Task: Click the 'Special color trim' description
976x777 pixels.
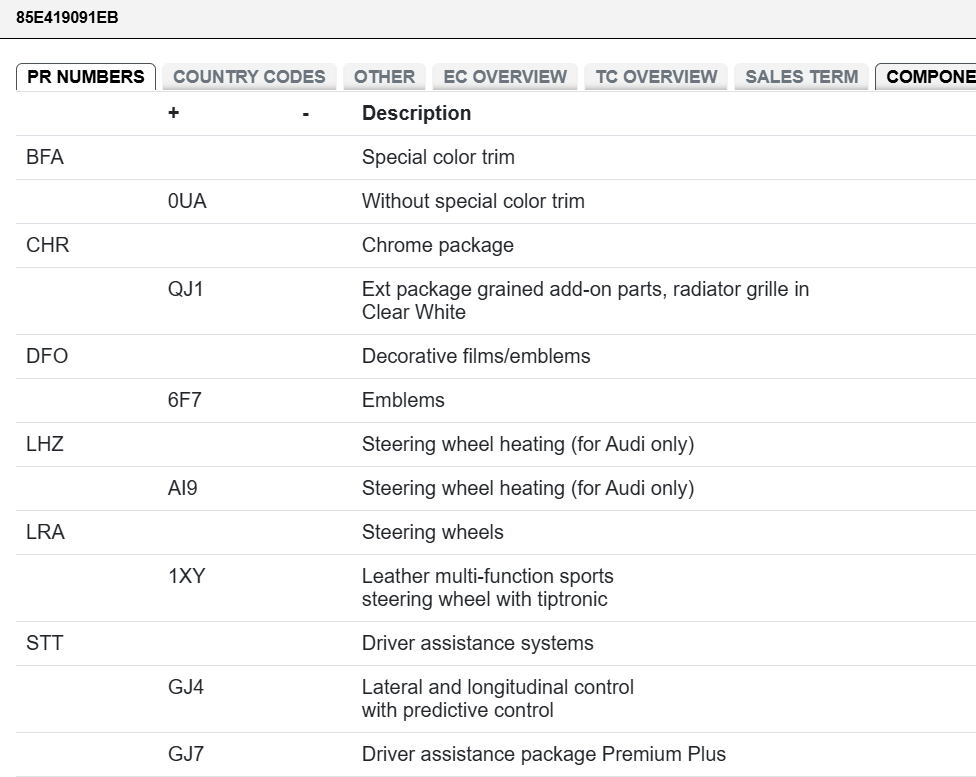Action: pyautogui.click(x=438, y=157)
